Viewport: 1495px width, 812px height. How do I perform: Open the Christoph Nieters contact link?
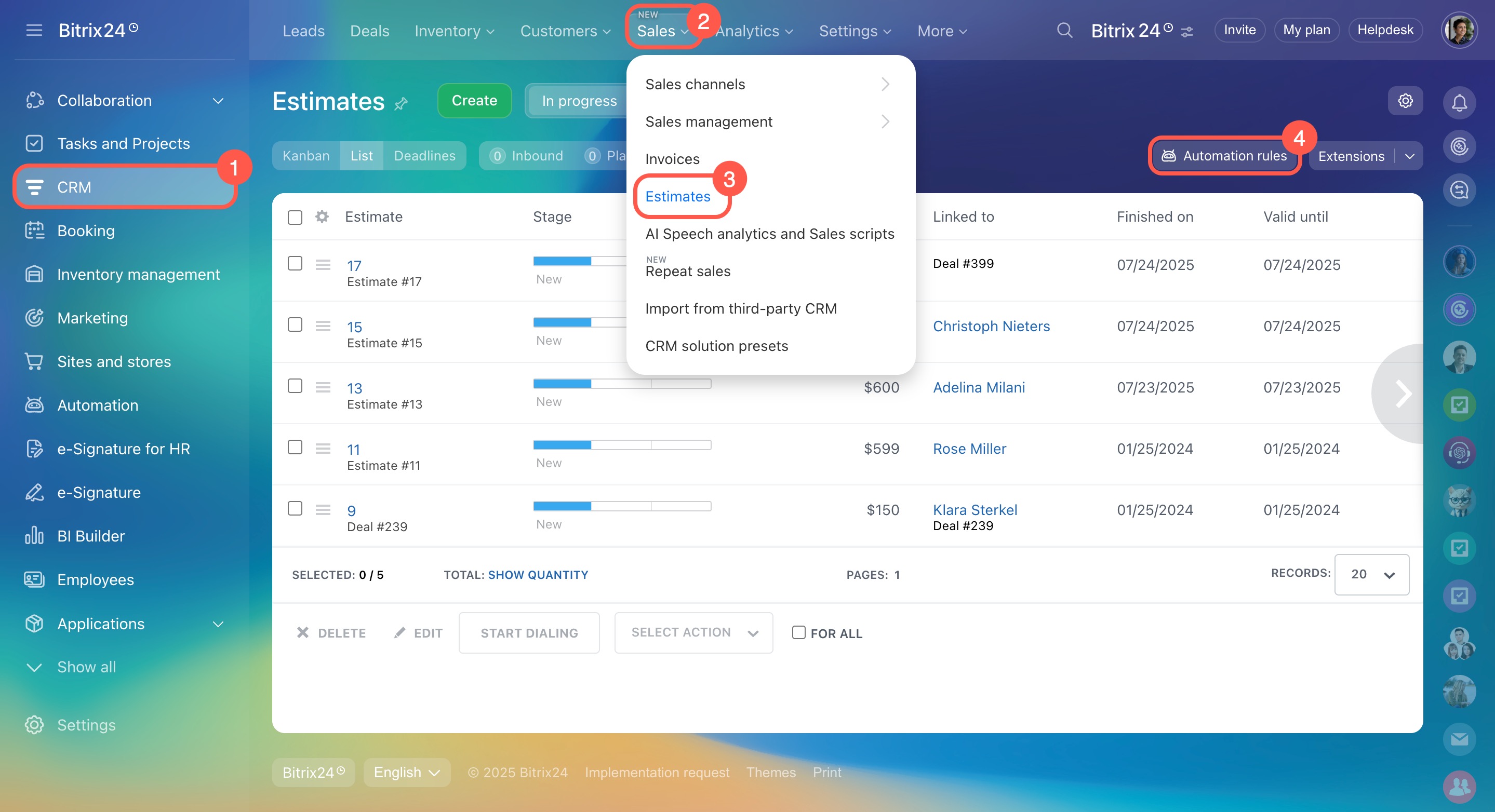click(991, 326)
